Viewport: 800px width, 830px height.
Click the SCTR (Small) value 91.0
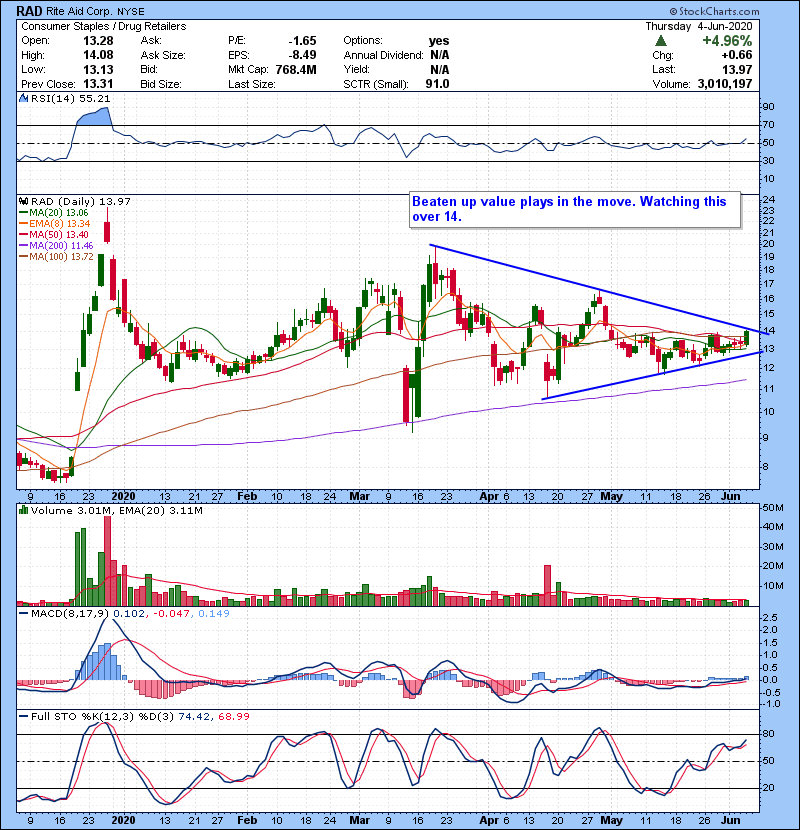[437, 84]
